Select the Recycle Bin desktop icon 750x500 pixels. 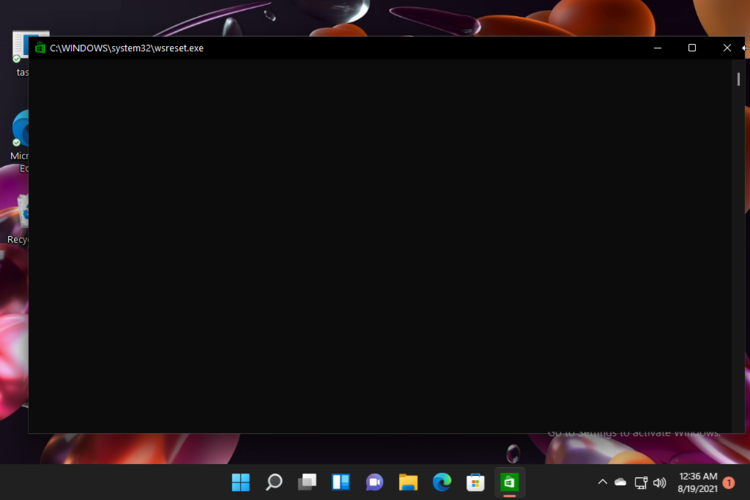point(18,219)
